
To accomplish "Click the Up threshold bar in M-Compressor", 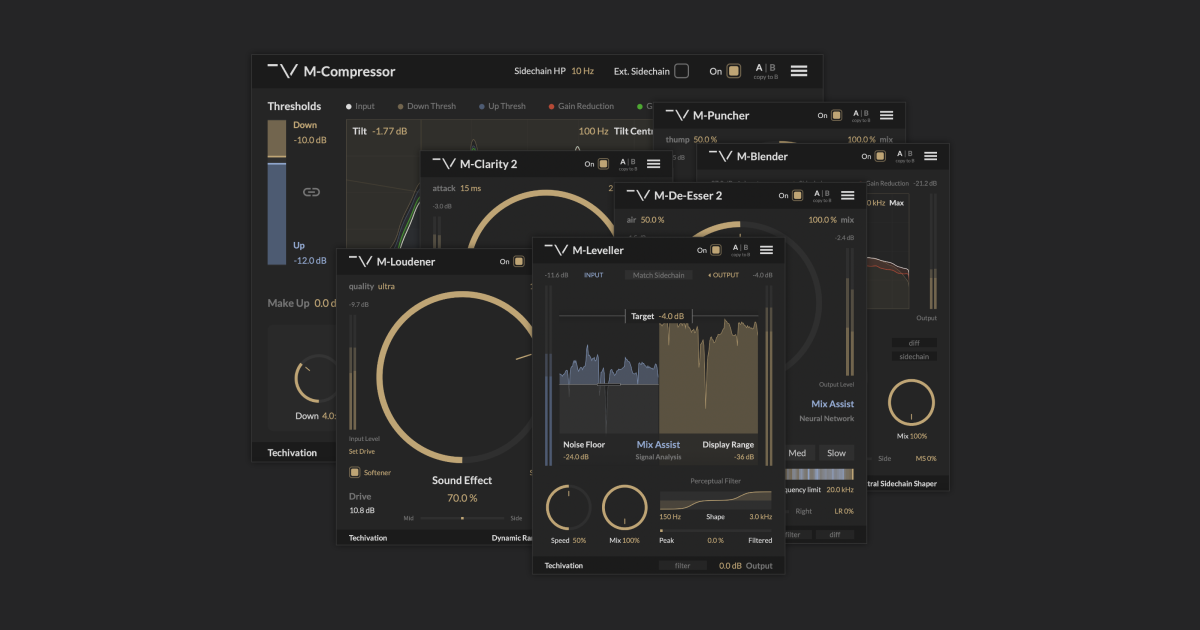I will tap(276, 214).
